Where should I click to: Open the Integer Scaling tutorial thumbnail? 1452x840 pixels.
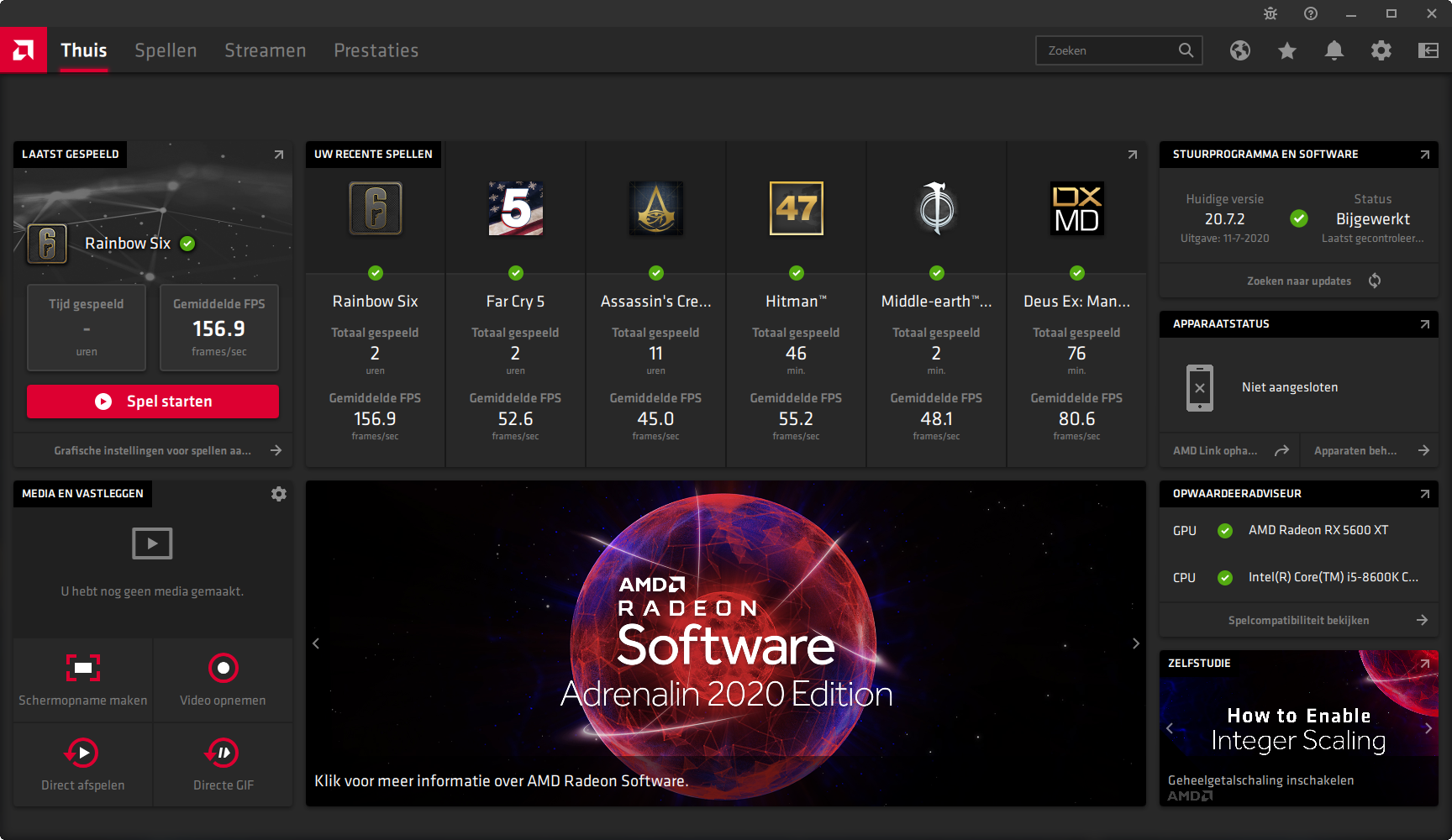[1299, 728]
